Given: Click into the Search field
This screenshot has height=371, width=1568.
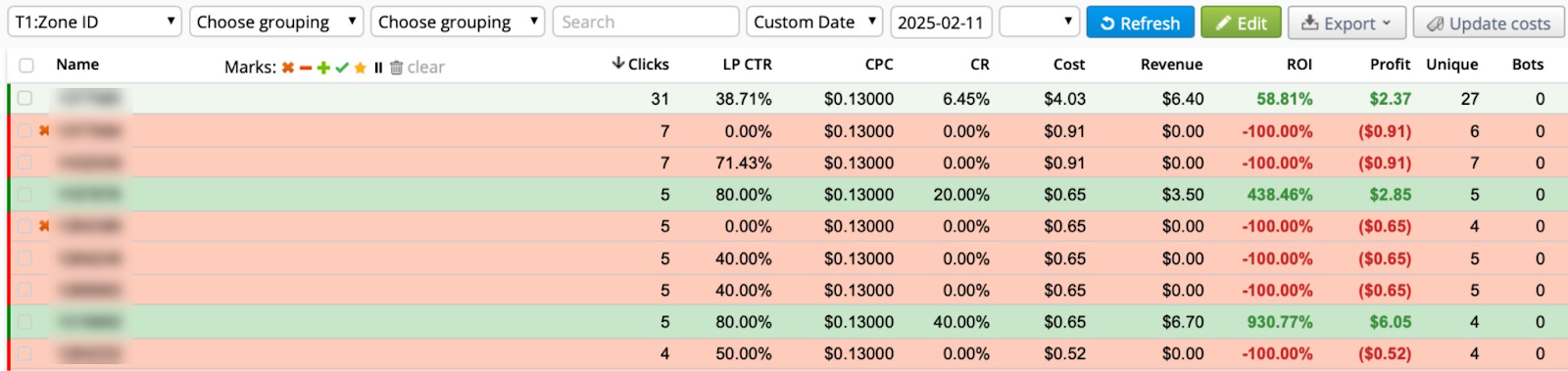Looking at the screenshot, I should tap(646, 22).
